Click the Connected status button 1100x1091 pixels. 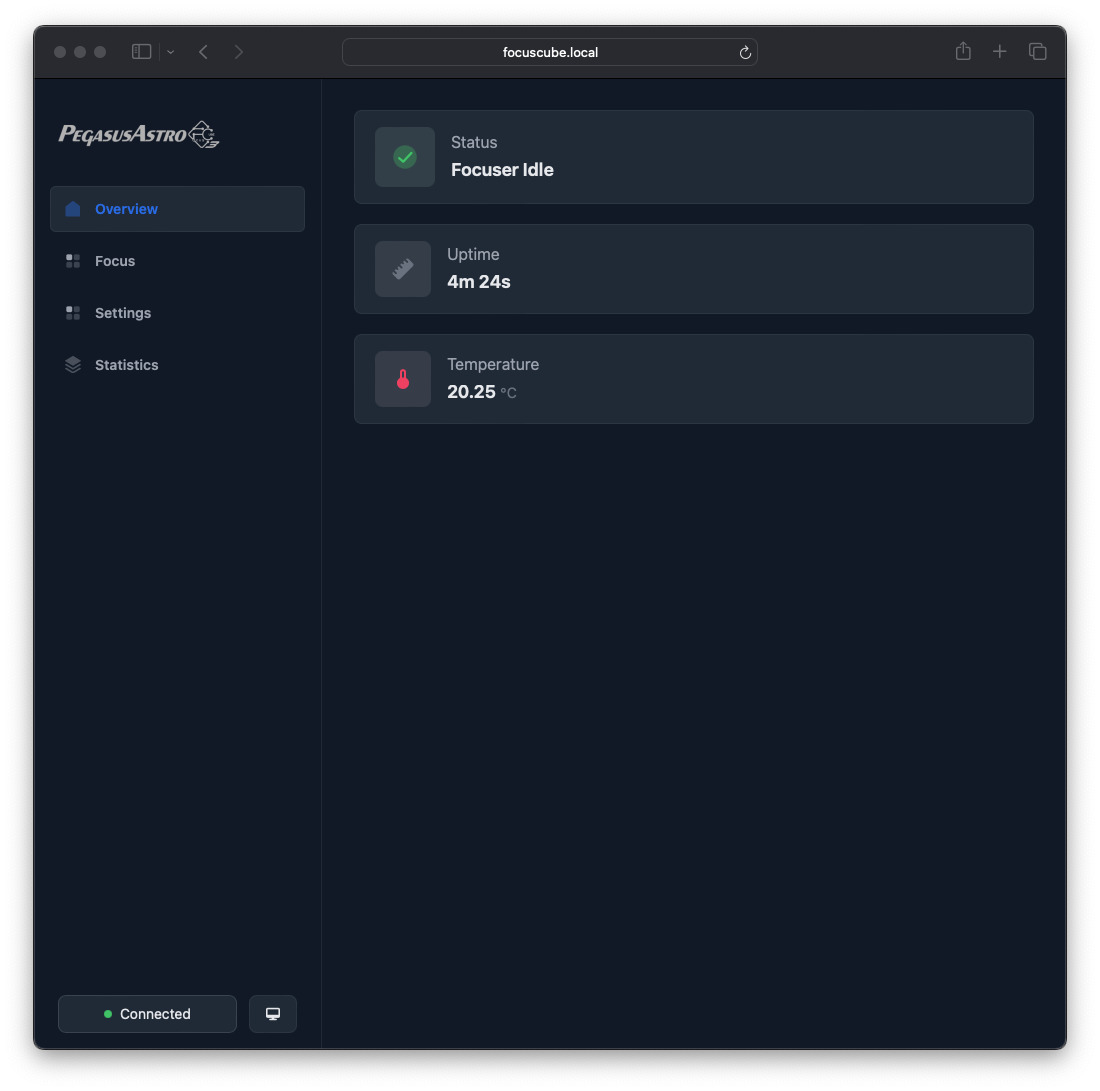147,1014
